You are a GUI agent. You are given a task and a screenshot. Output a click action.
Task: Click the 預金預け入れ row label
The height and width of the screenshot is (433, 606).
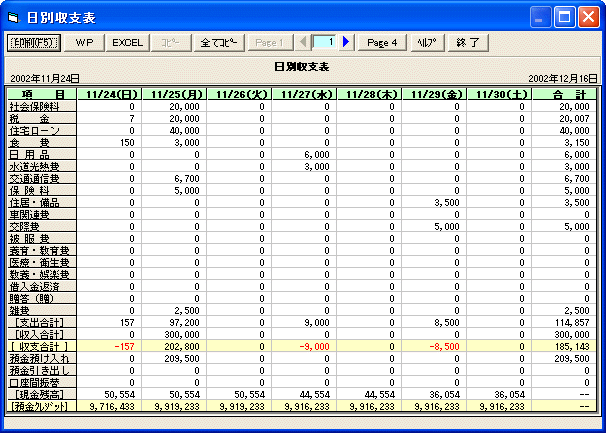tap(34, 358)
